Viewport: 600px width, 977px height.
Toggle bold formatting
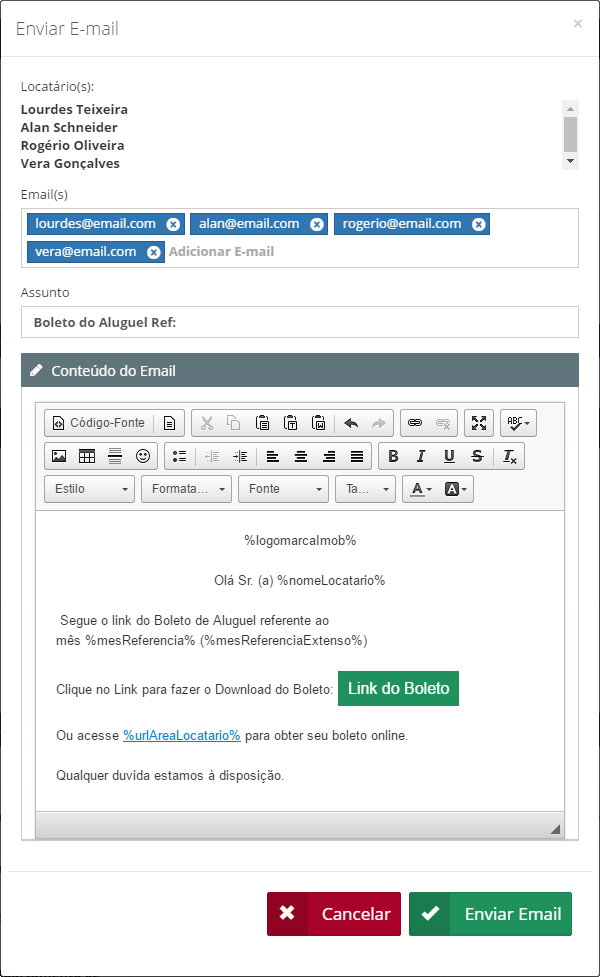pos(393,456)
